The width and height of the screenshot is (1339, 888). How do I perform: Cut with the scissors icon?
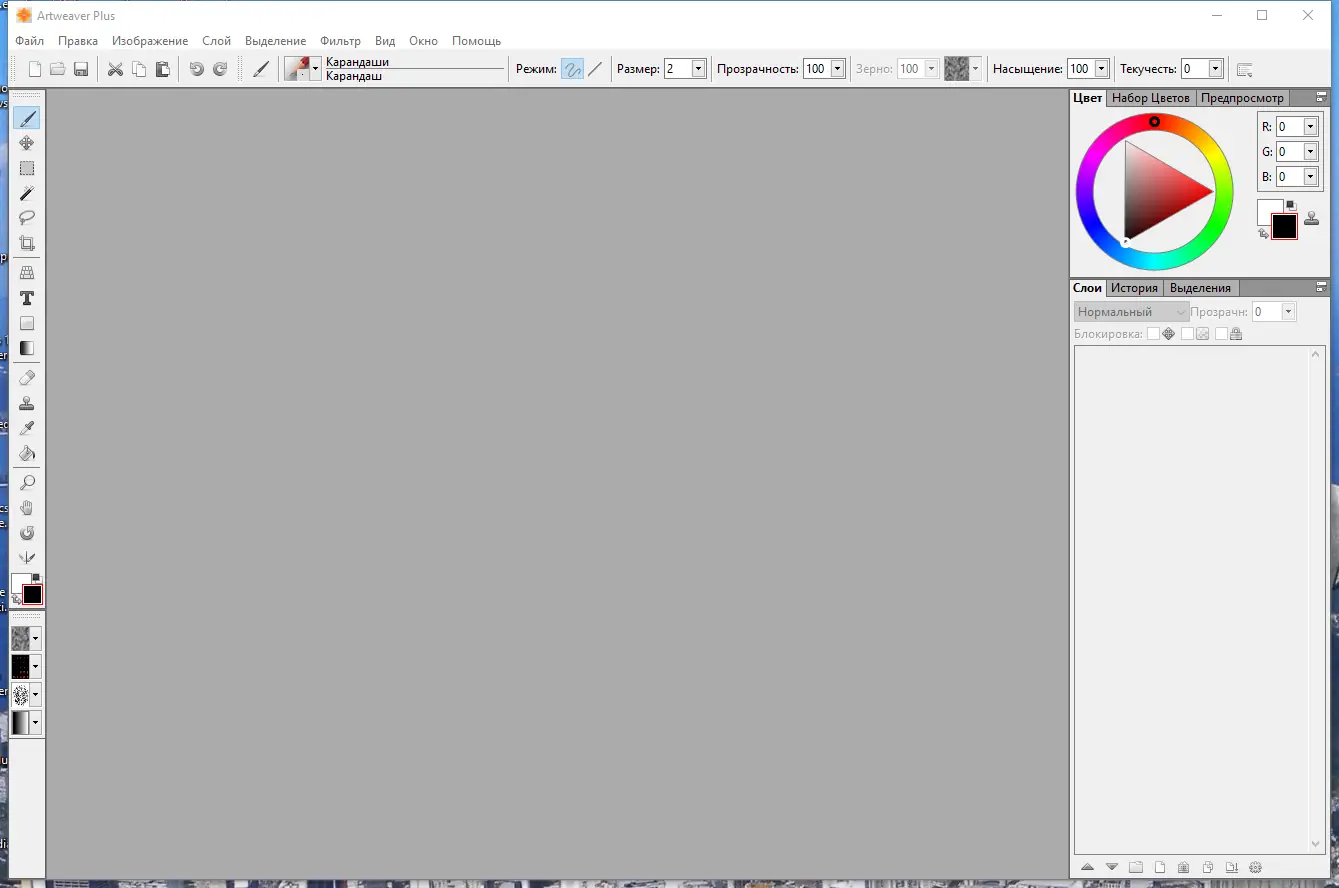click(x=115, y=69)
